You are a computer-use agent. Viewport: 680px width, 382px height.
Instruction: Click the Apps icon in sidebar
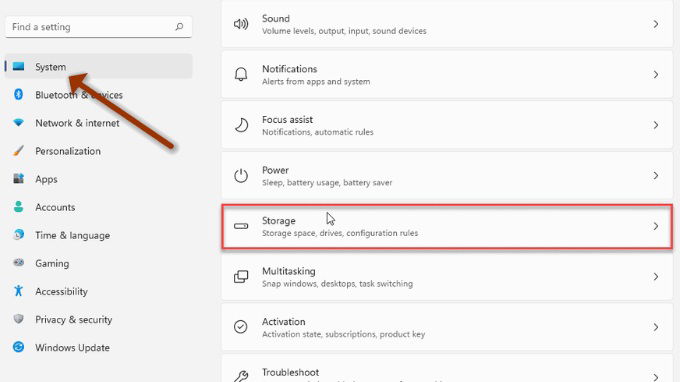pos(18,178)
